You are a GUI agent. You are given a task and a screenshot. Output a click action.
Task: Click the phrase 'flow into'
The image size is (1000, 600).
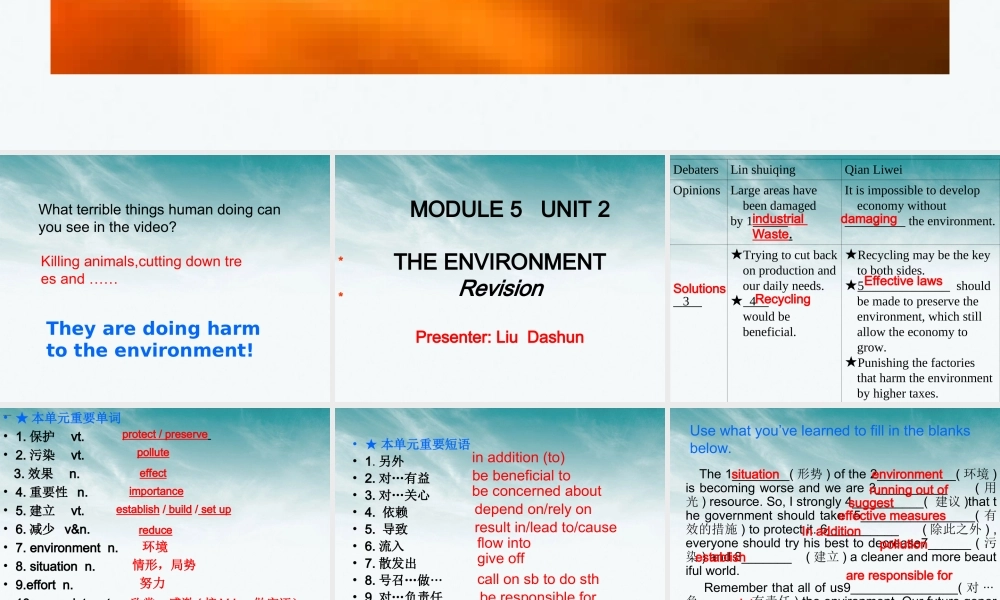(x=504, y=543)
